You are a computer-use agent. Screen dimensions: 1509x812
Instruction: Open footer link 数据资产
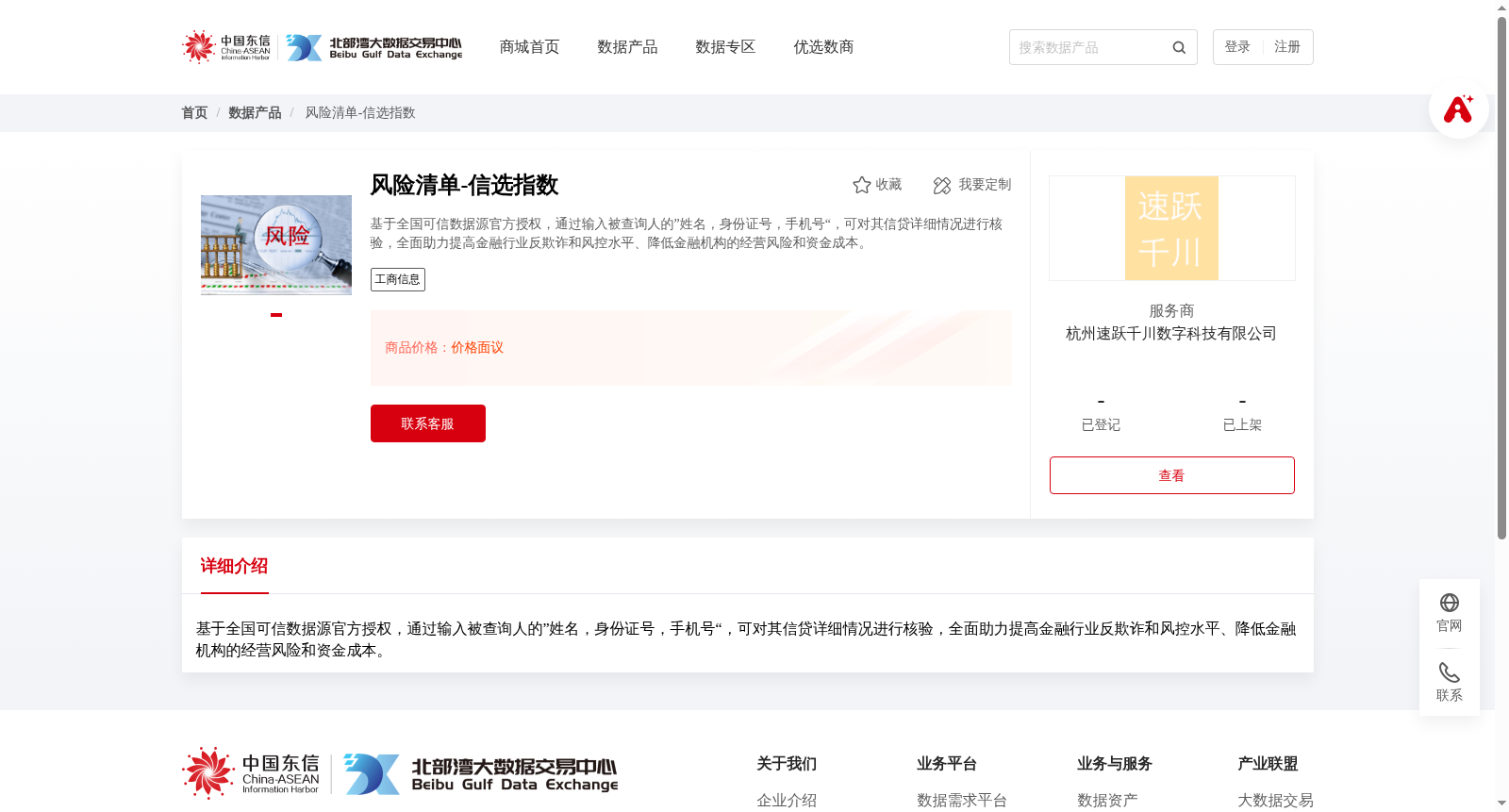[1107, 801]
